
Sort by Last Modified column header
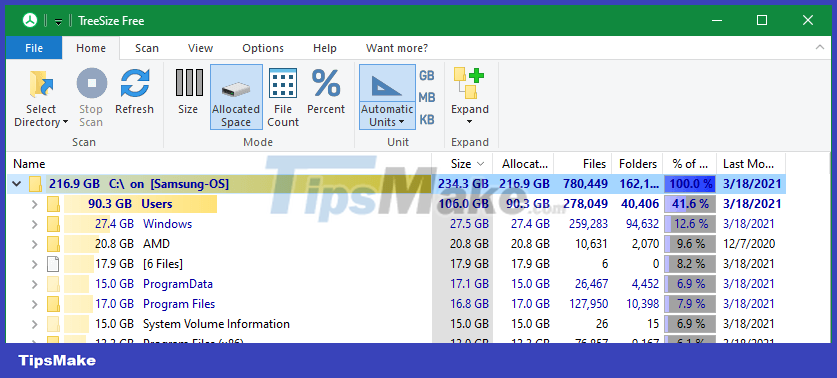click(751, 164)
